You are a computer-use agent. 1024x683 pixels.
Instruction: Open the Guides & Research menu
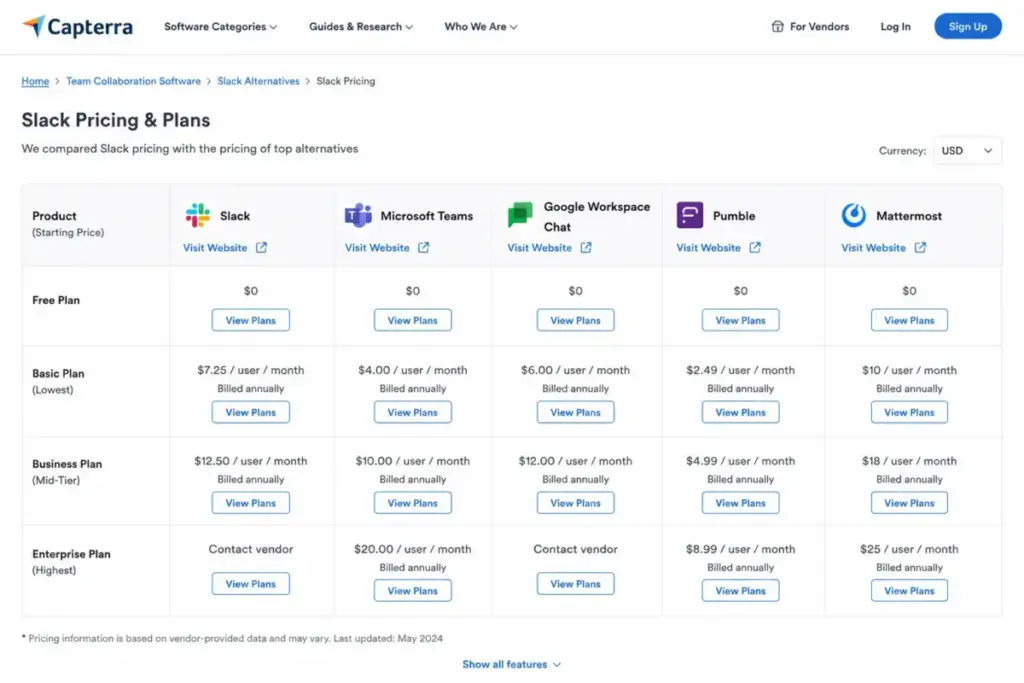(x=361, y=27)
